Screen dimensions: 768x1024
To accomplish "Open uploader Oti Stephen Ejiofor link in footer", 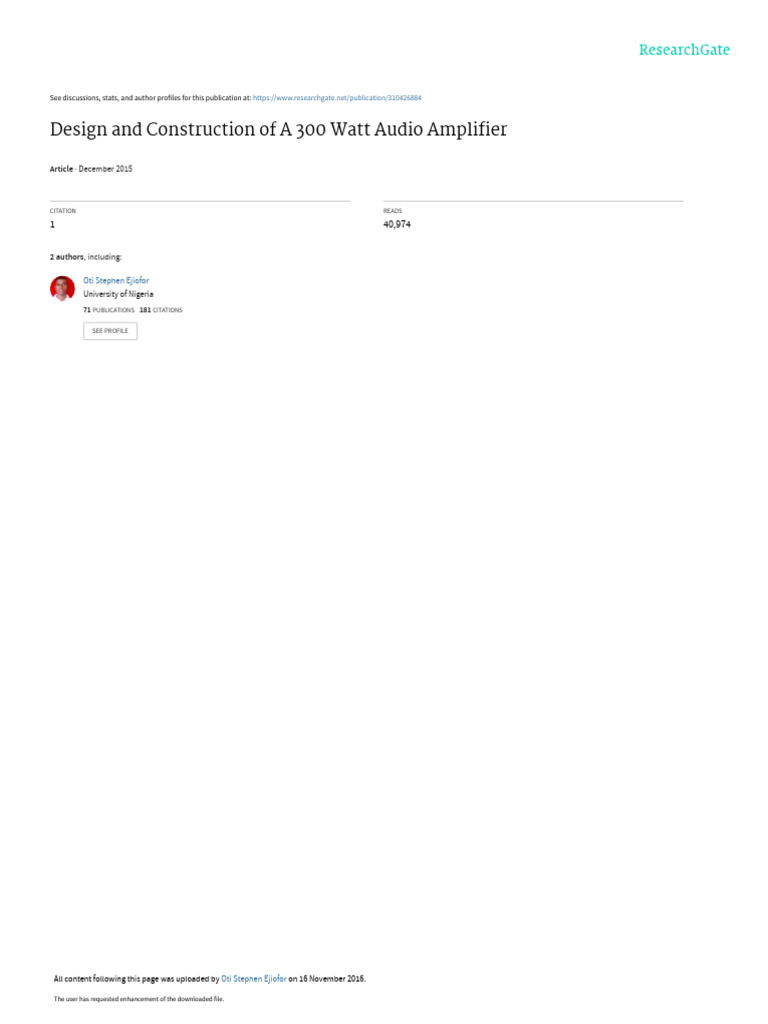I will pos(253,978).
